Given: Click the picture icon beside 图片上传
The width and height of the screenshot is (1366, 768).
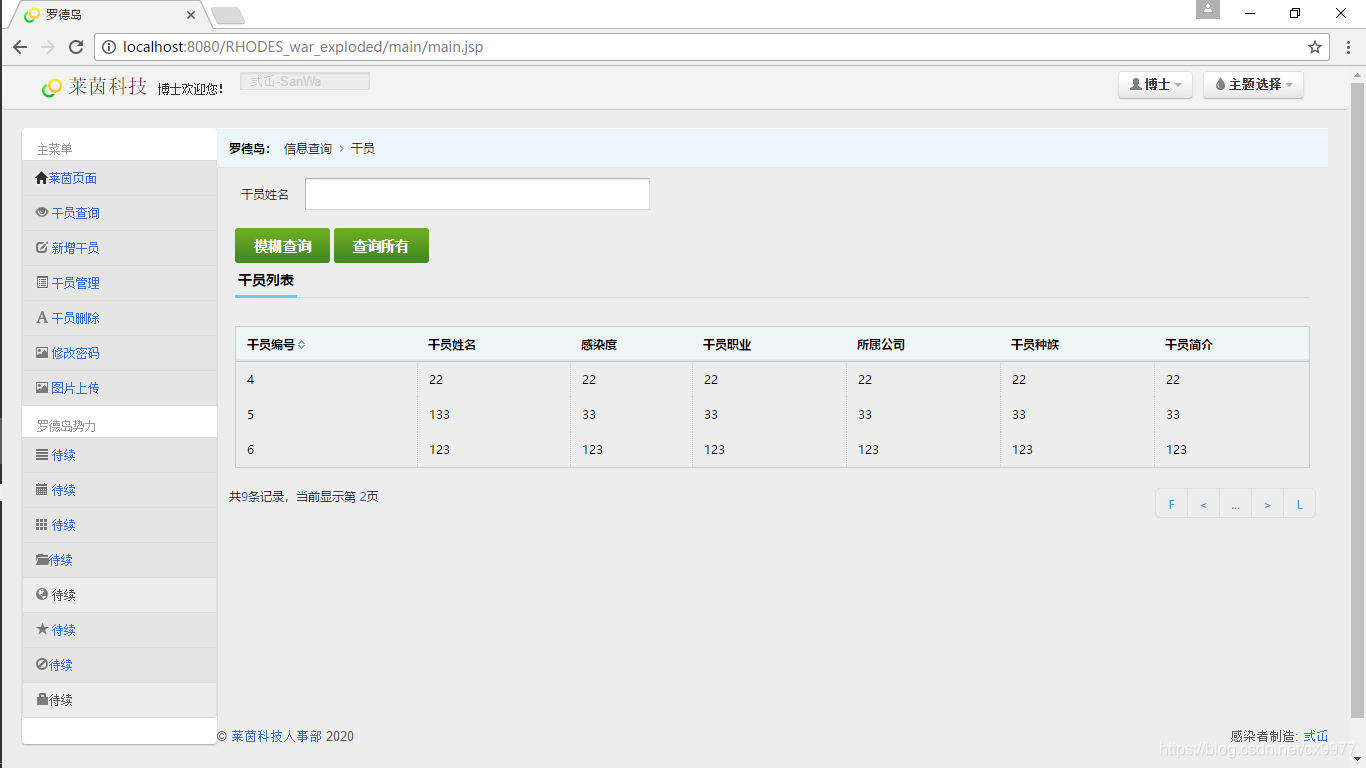Looking at the screenshot, I should click(42, 387).
